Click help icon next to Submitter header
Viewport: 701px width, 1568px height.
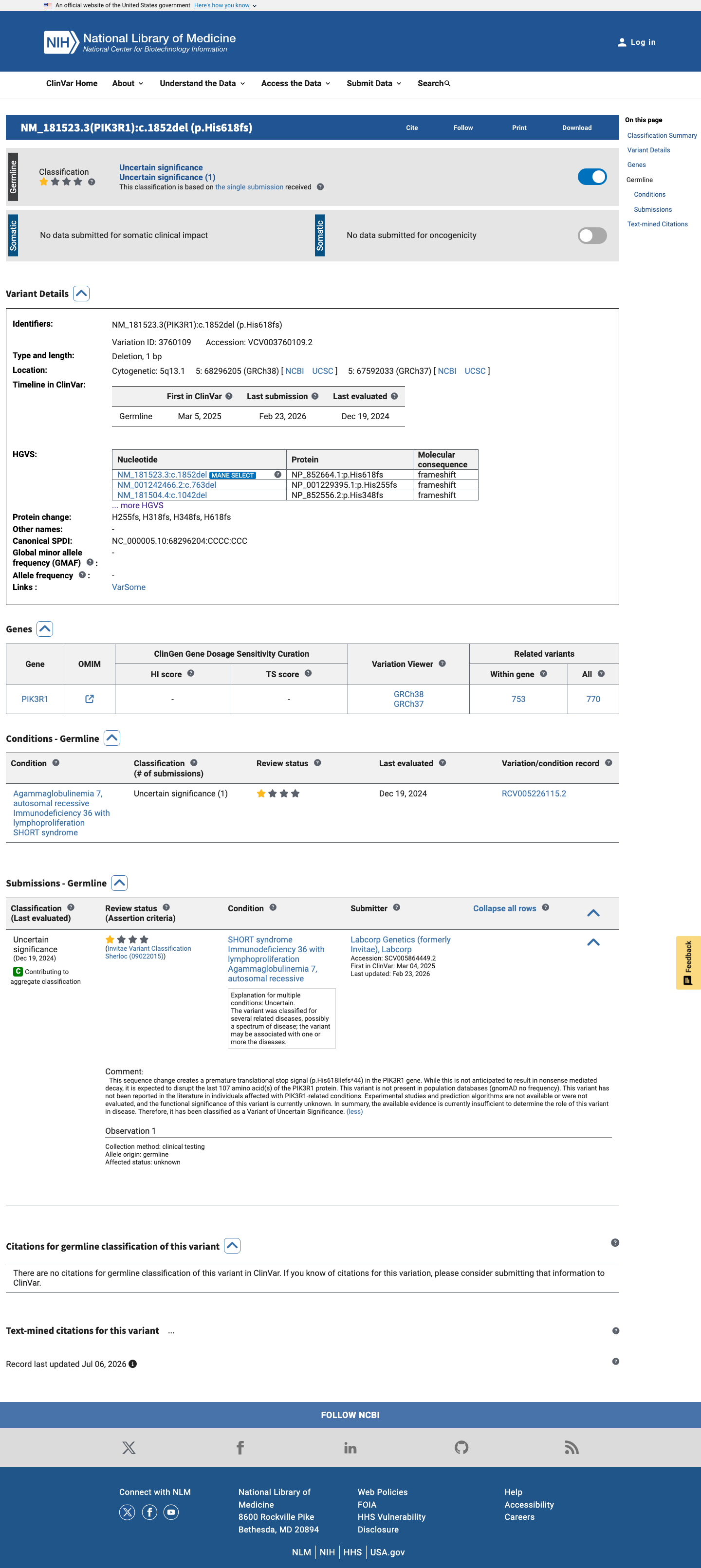396,907
